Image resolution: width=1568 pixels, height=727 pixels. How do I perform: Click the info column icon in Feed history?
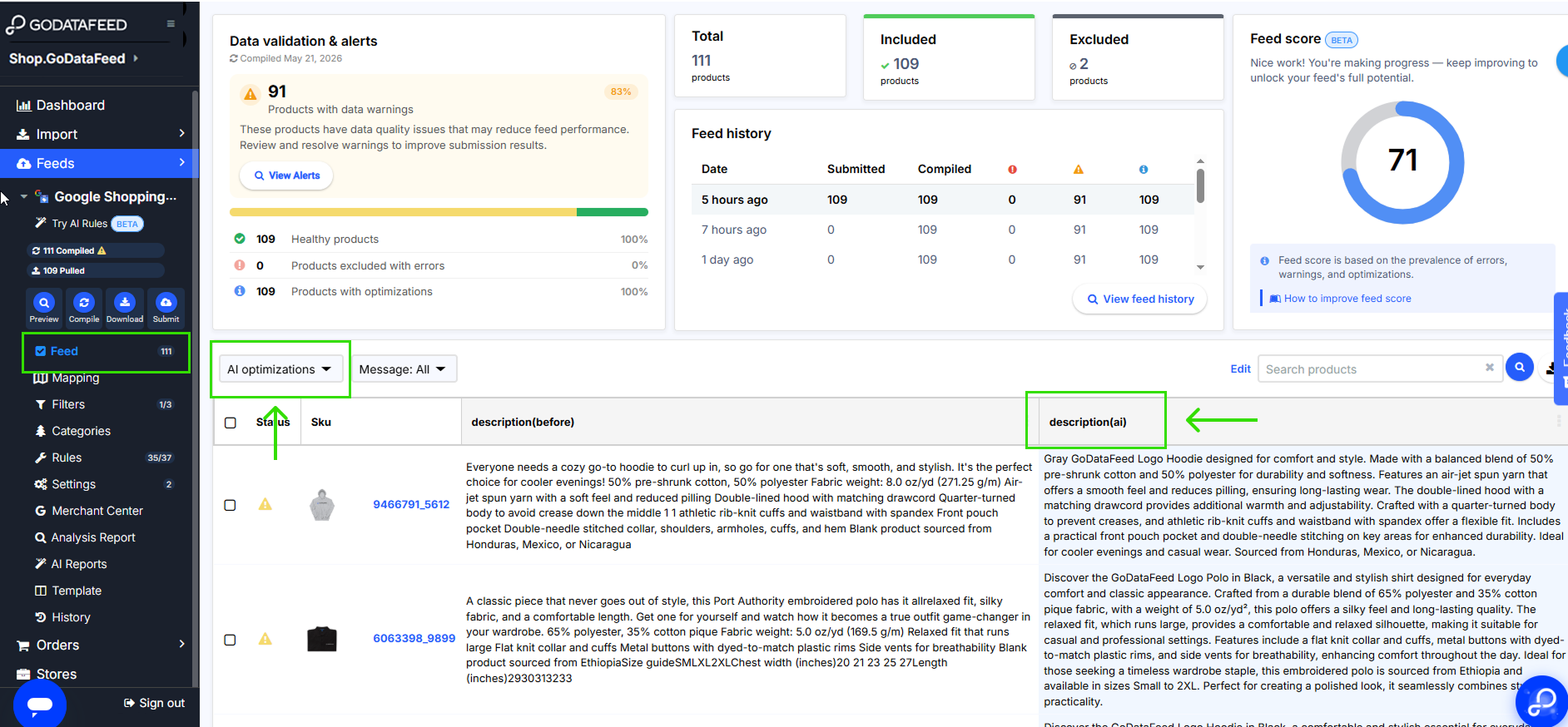point(1144,169)
